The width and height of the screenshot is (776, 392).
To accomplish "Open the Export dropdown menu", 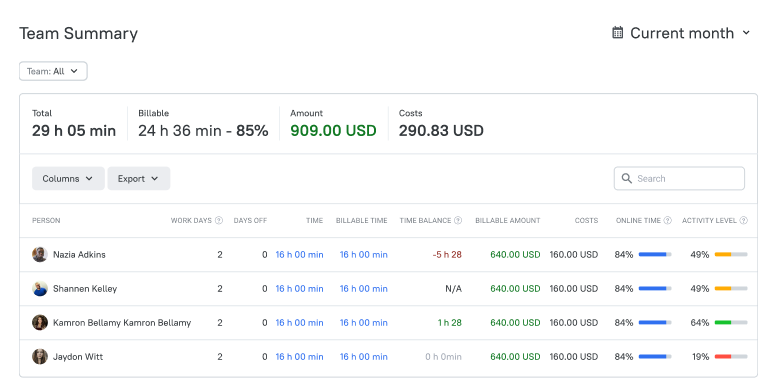I will [x=139, y=179].
